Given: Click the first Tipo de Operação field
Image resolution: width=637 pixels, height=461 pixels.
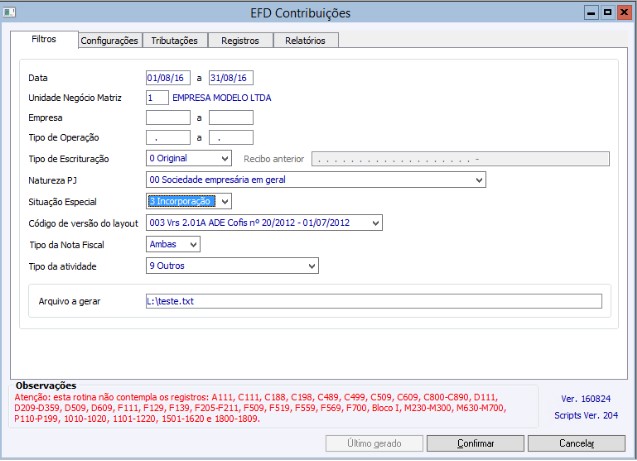Looking at the screenshot, I should click(x=168, y=137).
